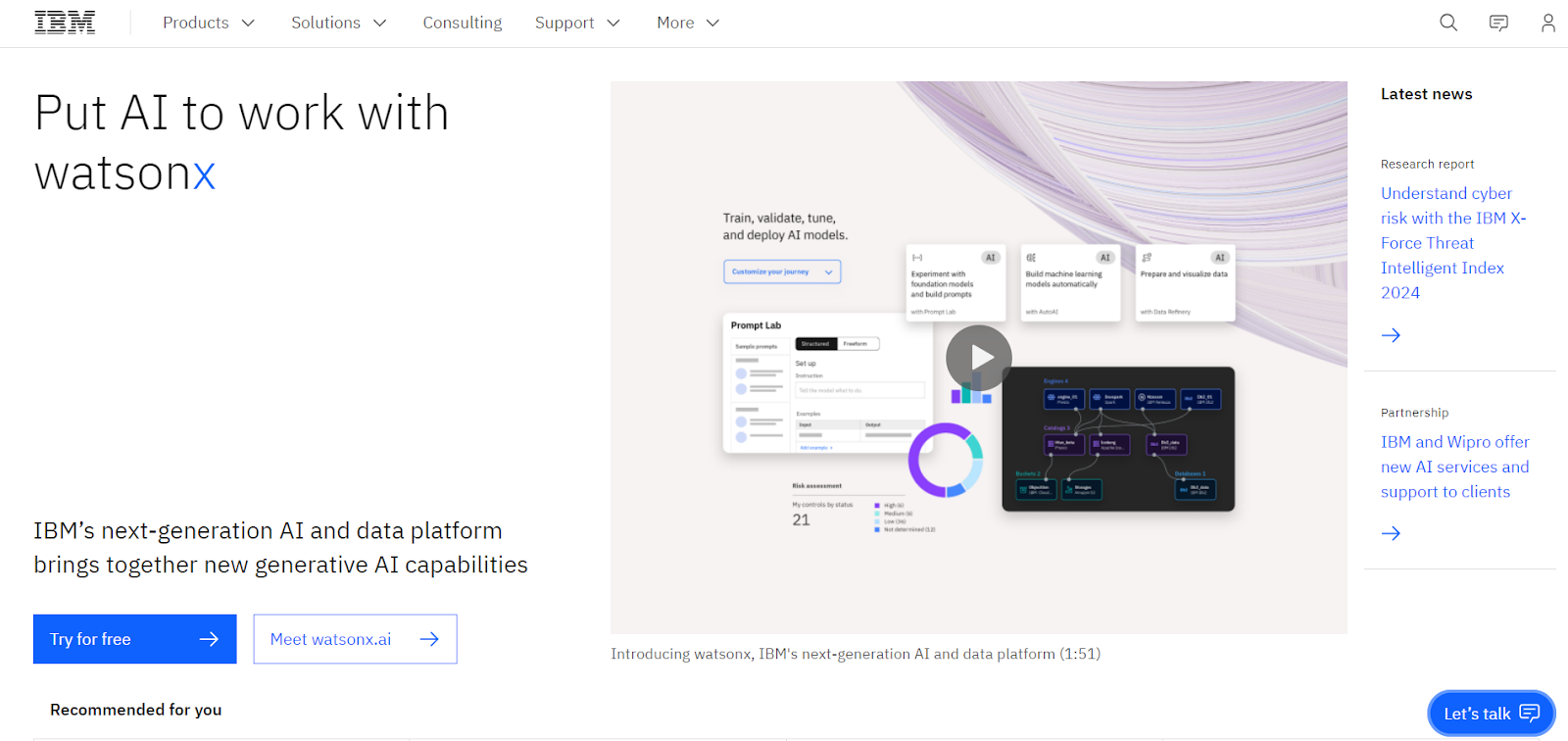Viewport: 1568px width, 741px height.
Task: Click the Put AI to work headline
Action: [242, 143]
